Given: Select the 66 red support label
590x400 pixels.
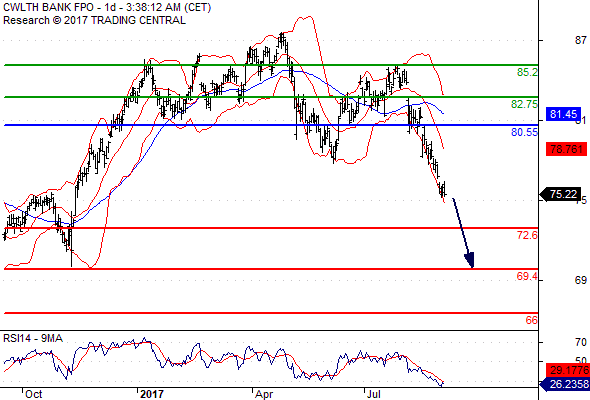Looking at the screenshot, I should pos(532,320).
